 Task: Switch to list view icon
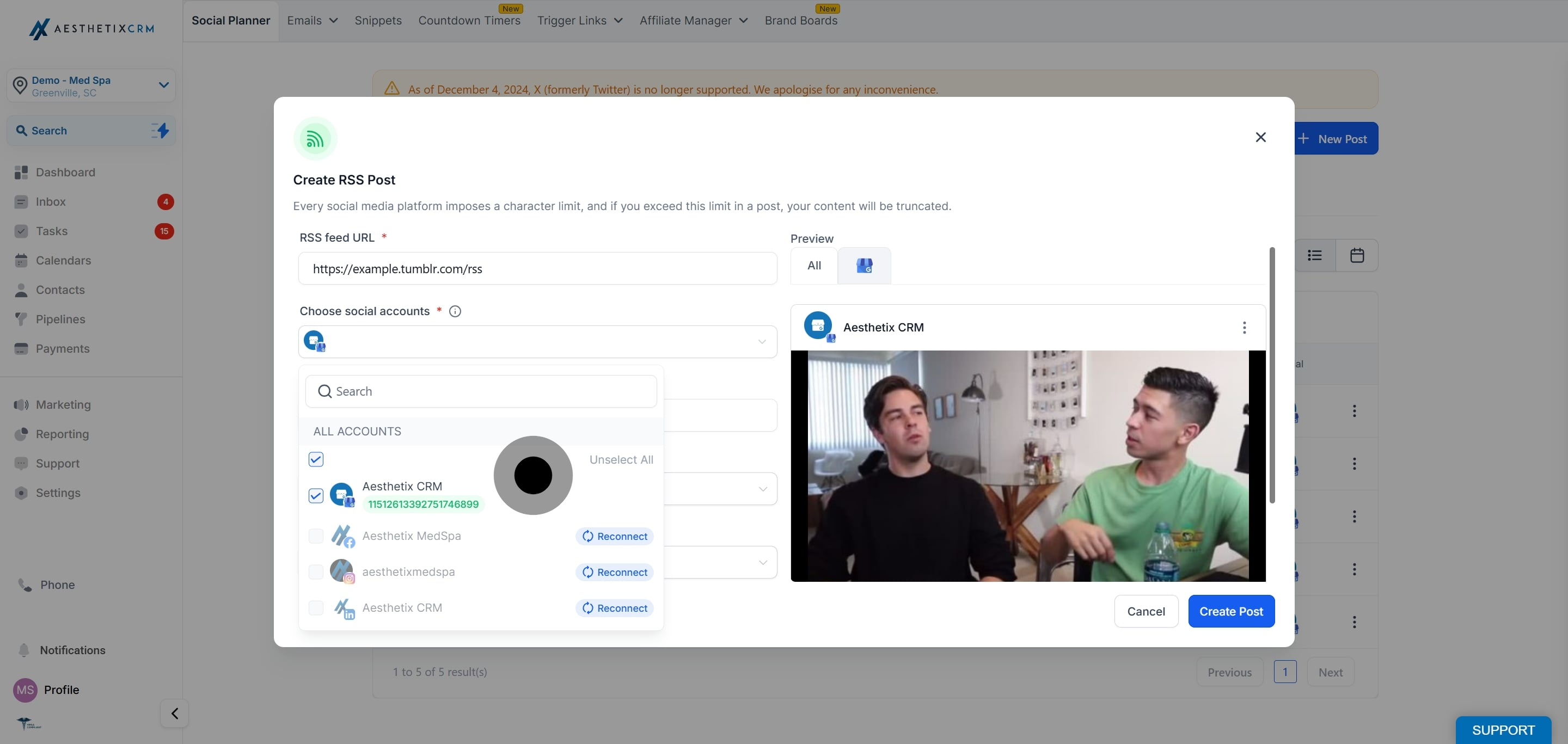pyautogui.click(x=1315, y=255)
